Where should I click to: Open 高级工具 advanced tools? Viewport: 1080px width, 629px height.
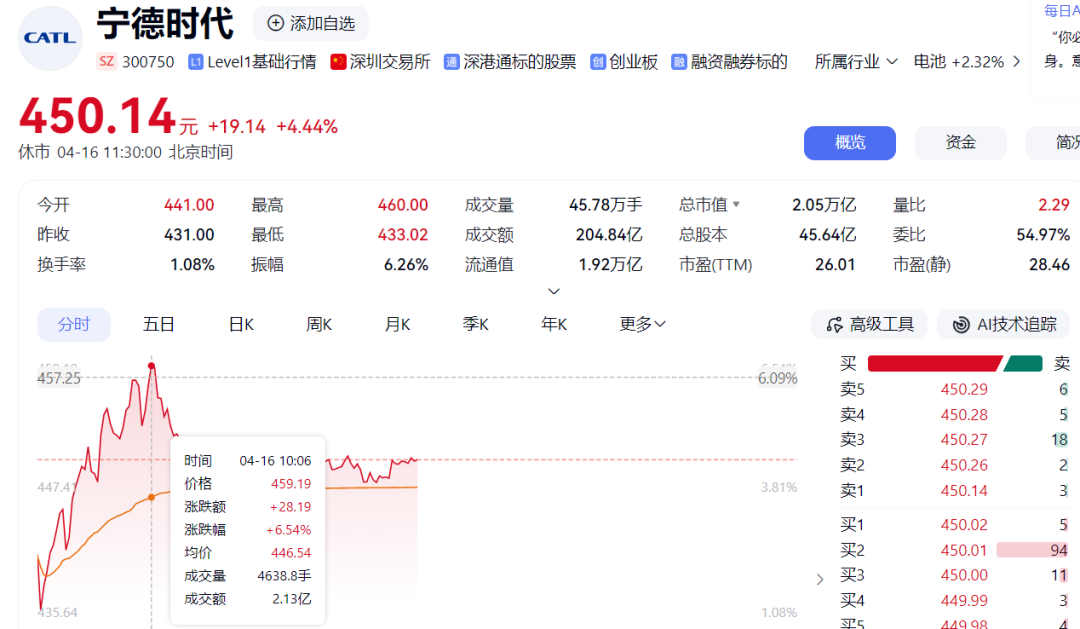869,324
